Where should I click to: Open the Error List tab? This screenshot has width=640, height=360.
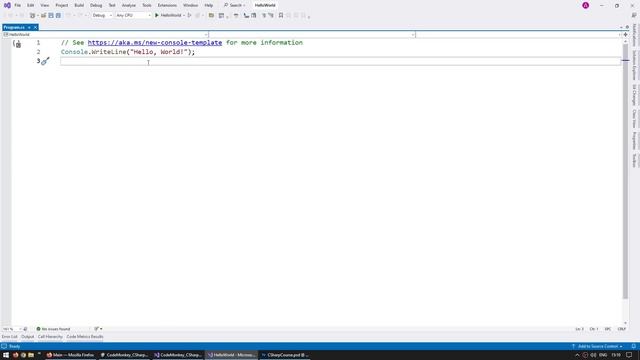pos(9,337)
